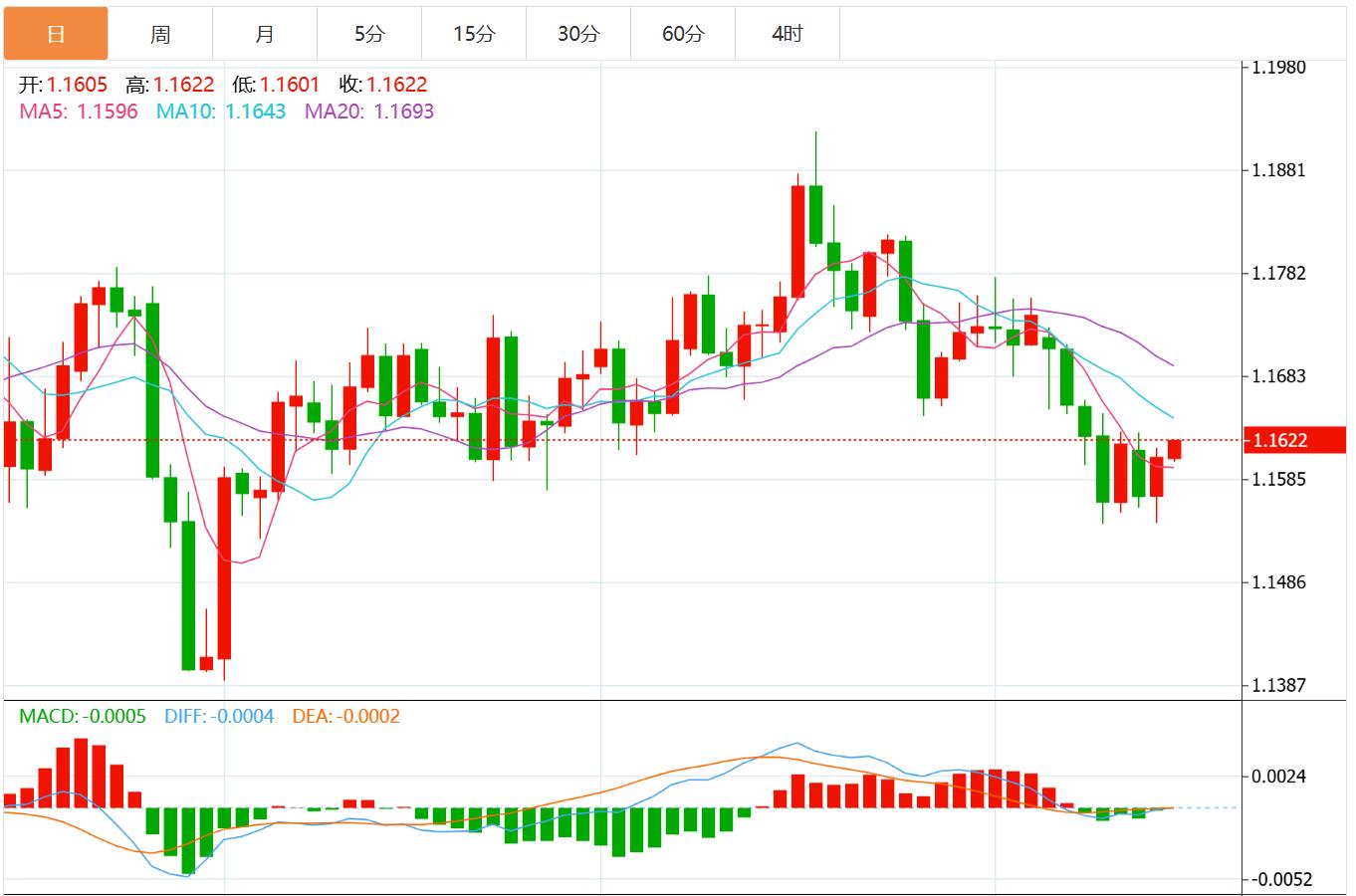Click the 开 opening price value 1.1605
Screen dimensions: 1356x896
click(x=77, y=86)
